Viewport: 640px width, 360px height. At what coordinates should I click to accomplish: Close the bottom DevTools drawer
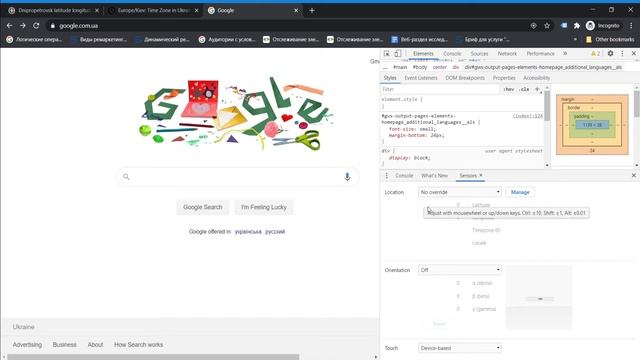click(633, 175)
